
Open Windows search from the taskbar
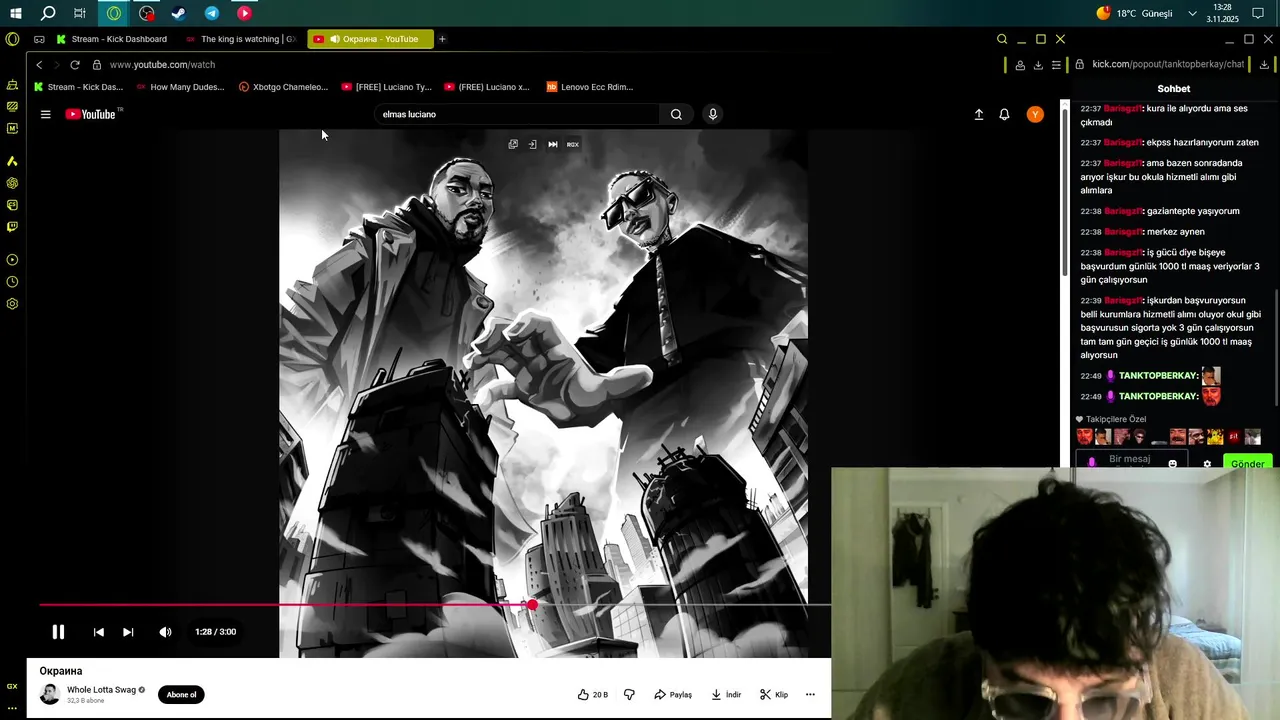(x=48, y=14)
